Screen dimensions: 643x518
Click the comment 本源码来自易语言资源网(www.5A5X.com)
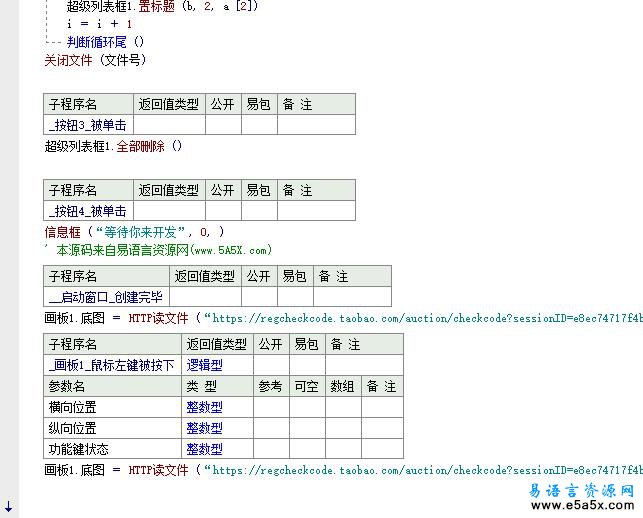tap(164, 250)
